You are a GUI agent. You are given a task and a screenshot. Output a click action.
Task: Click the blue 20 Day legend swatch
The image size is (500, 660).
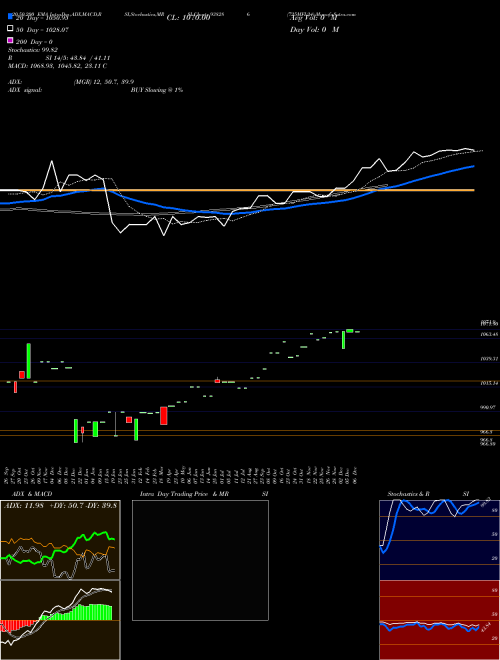[x=10, y=16]
